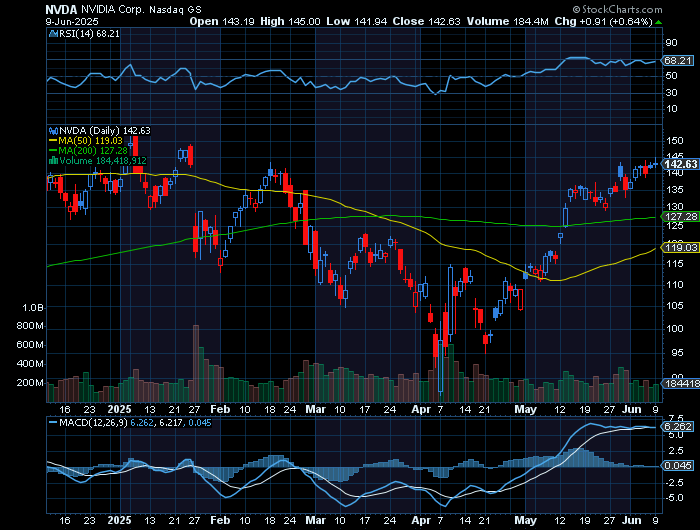Click May on the price panel date axis
This screenshot has height=530, width=700.
click(525, 409)
